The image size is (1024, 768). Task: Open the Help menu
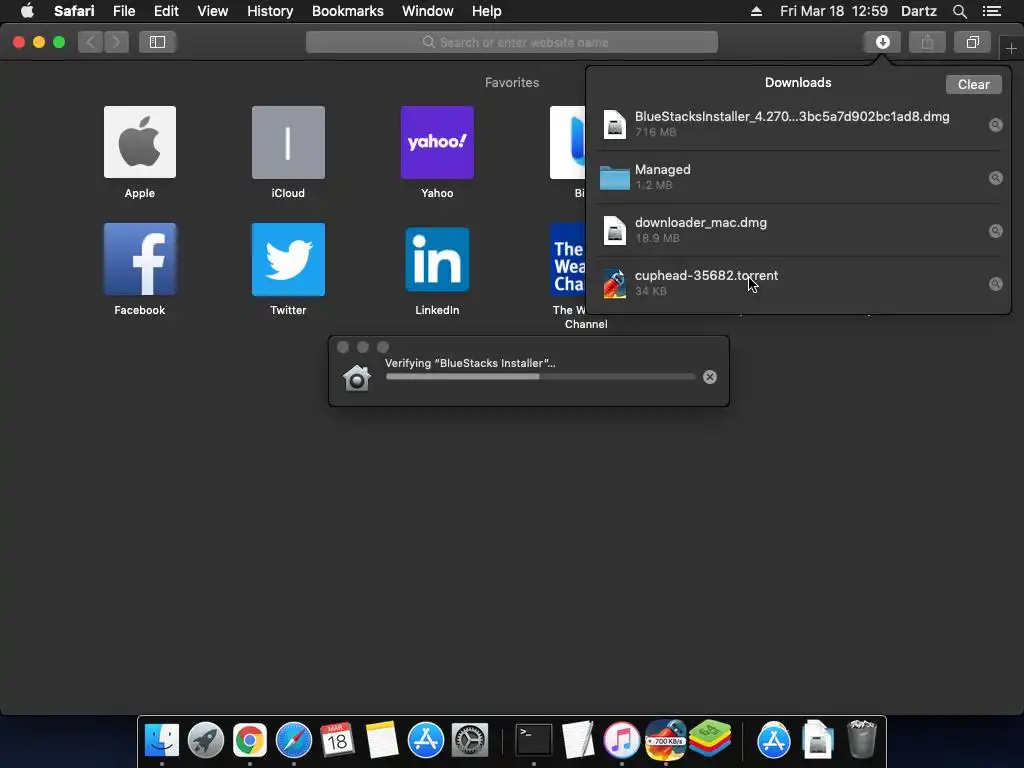click(x=487, y=11)
